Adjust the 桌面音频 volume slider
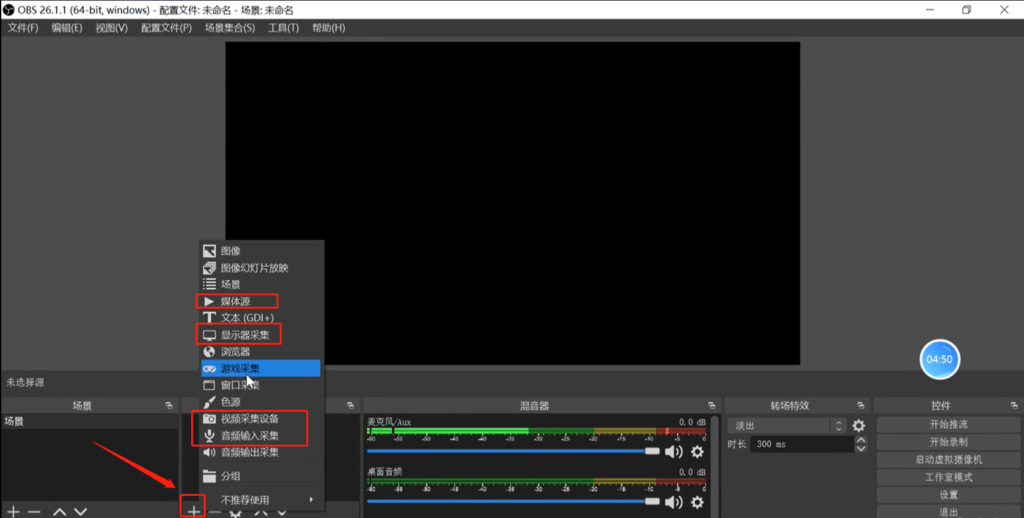Image resolution: width=1024 pixels, height=518 pixels. point(513,502)
